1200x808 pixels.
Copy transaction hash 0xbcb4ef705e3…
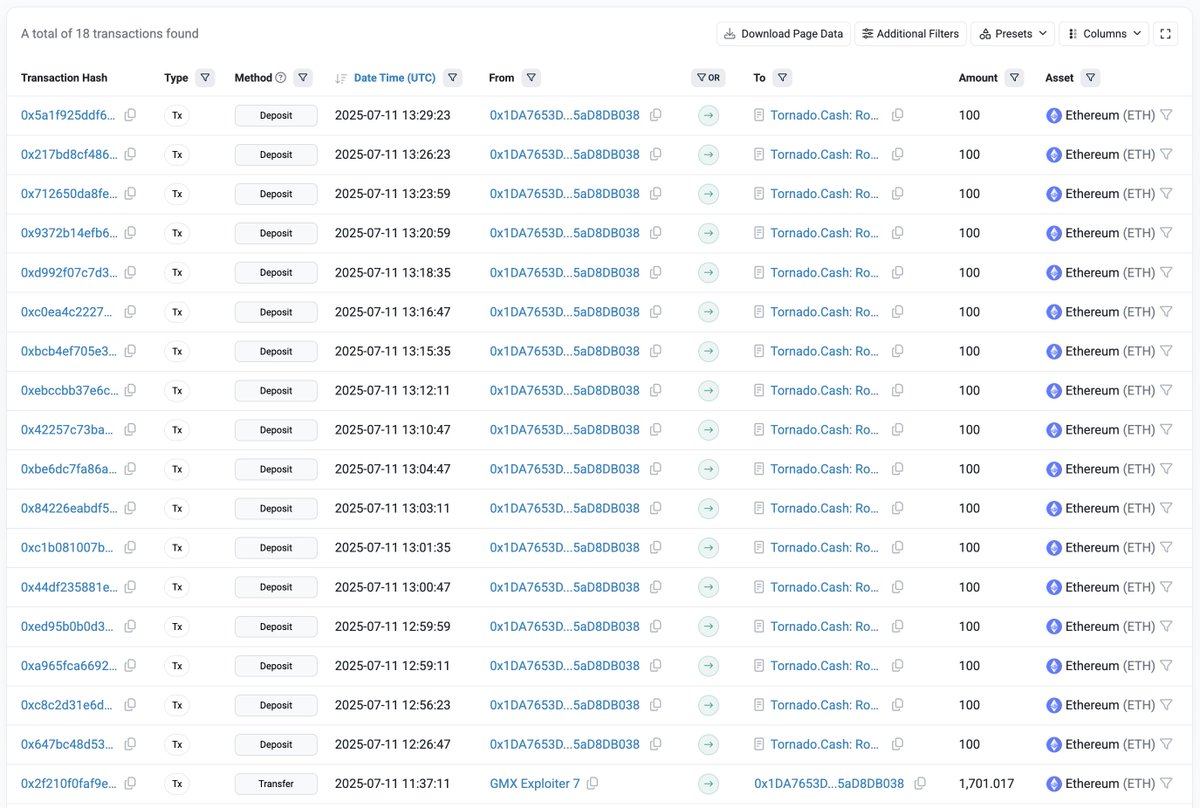click(130, 351)
